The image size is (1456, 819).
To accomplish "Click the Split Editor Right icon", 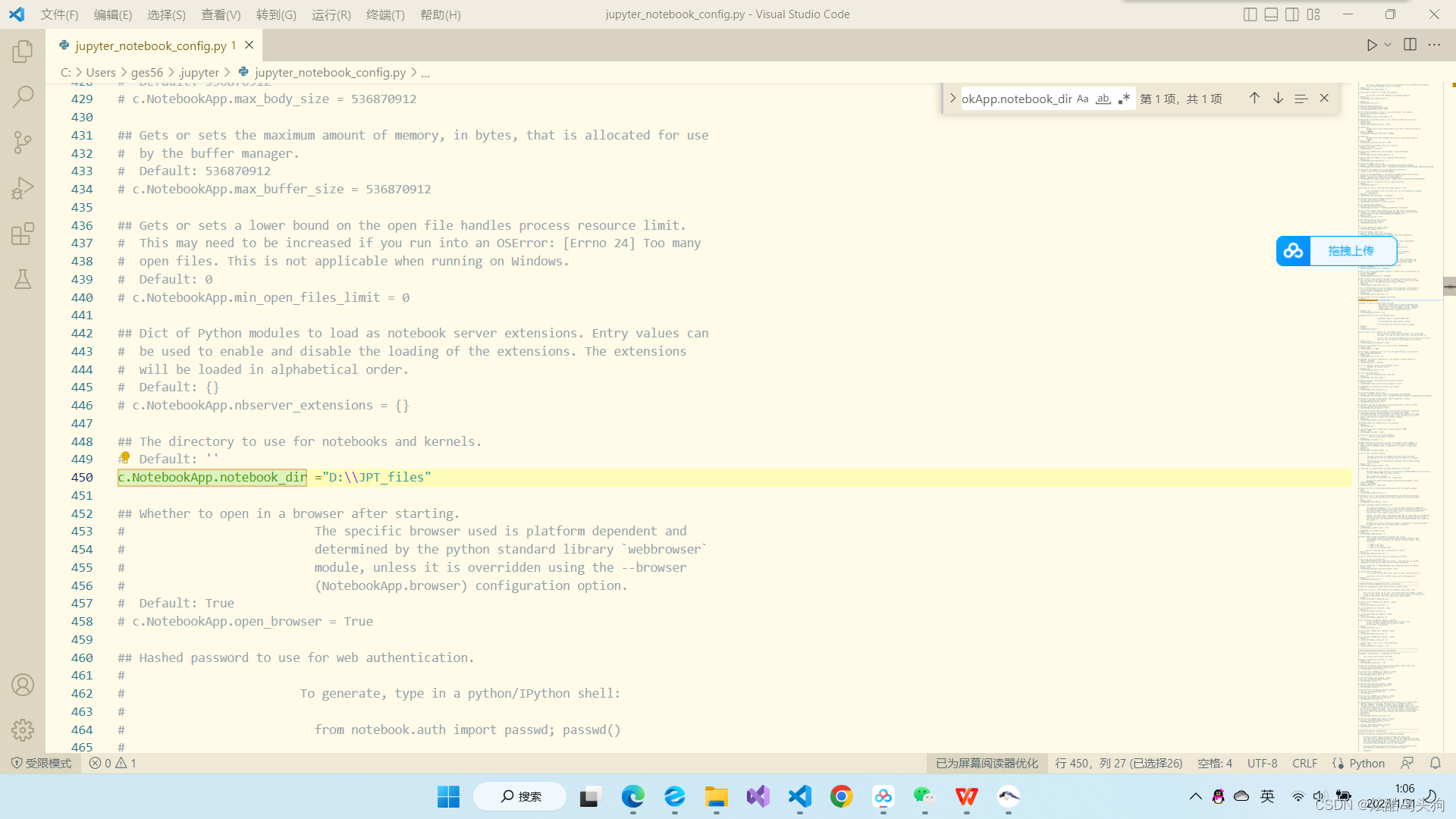I will click(1410, 45).
